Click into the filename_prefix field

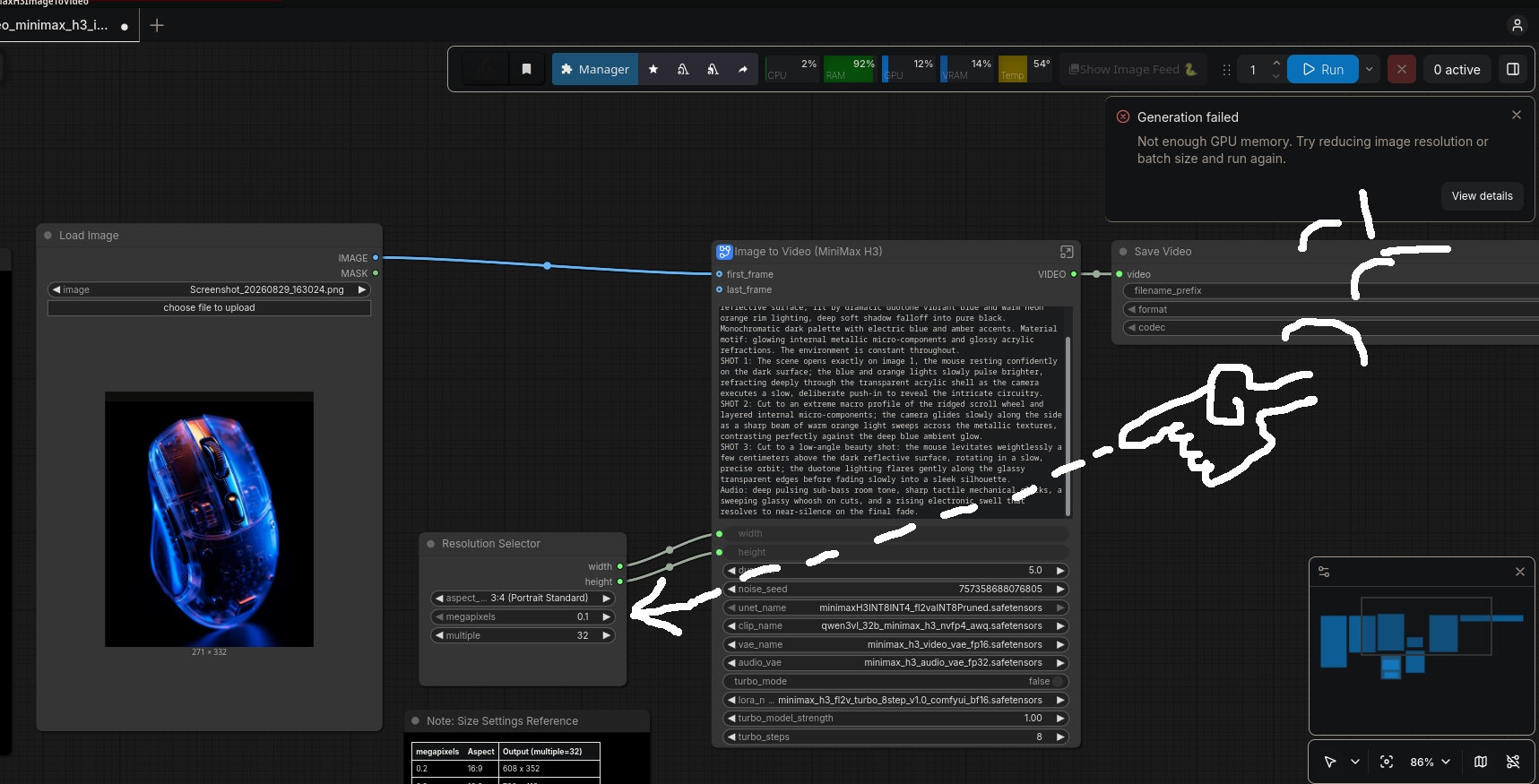(1331, 291)
